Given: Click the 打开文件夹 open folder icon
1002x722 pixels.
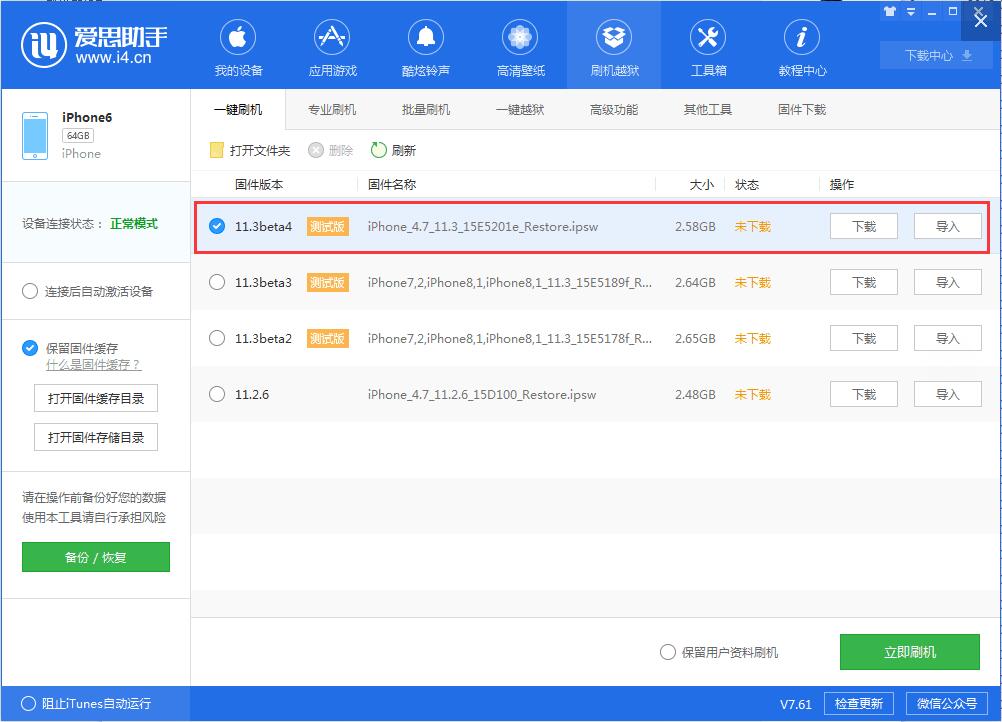Looking at the screenshot, I should (x=216, y=150).
